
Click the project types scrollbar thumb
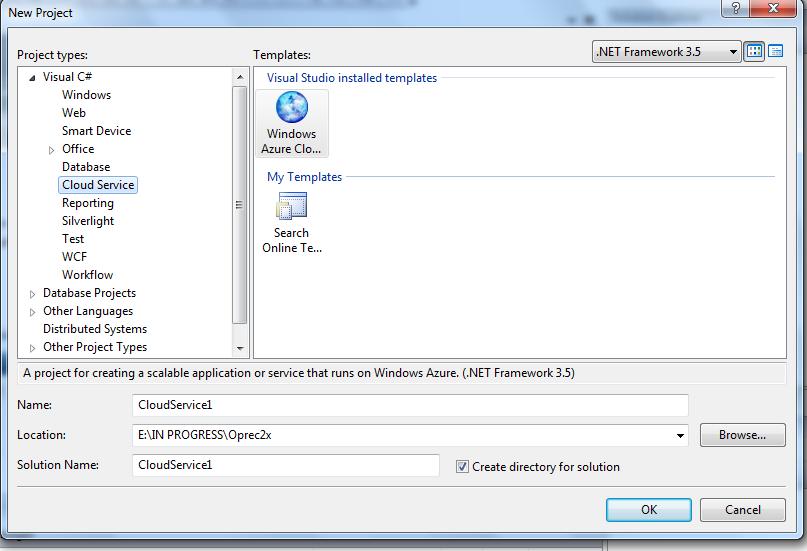tap(240, 205)
